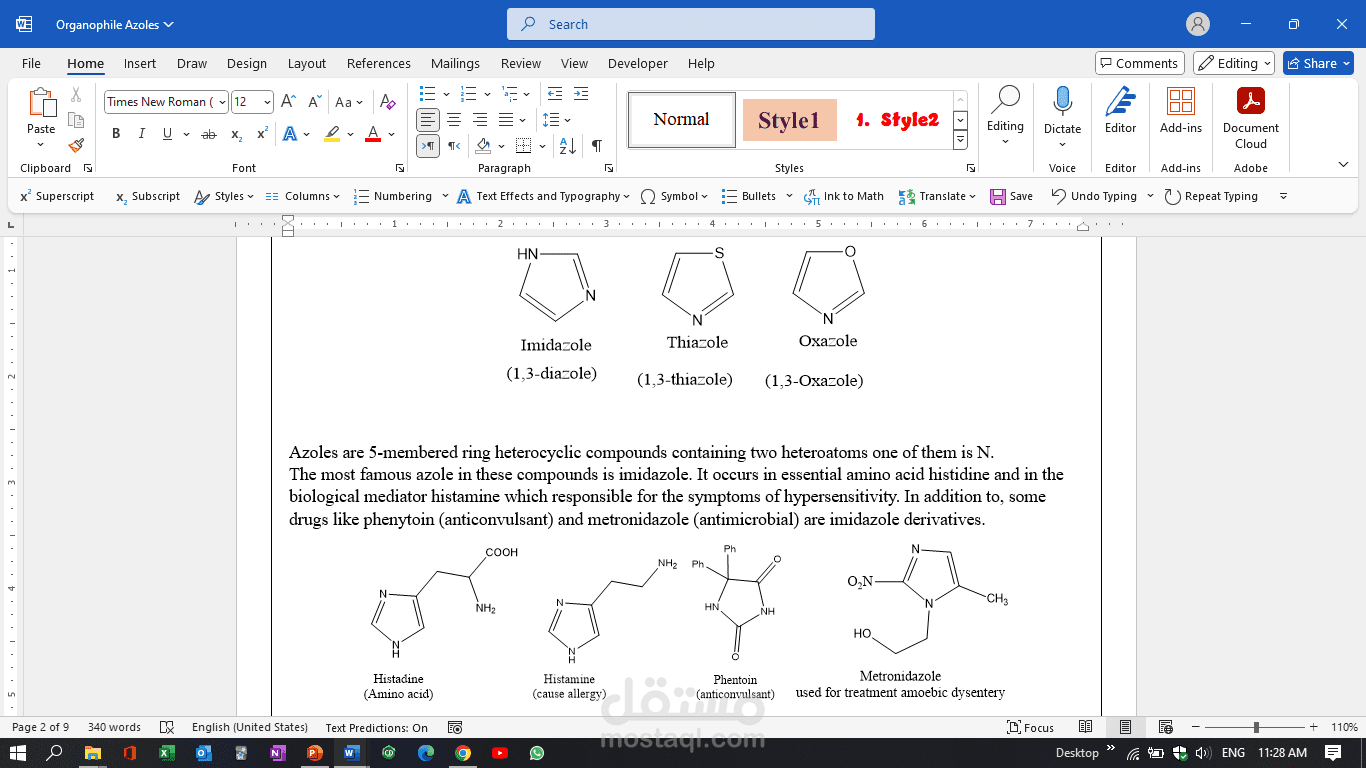The width and height of the screenshot is (1366, 768).
Task: Click Undo Typing arrow icon
Action: (1058, 196)
